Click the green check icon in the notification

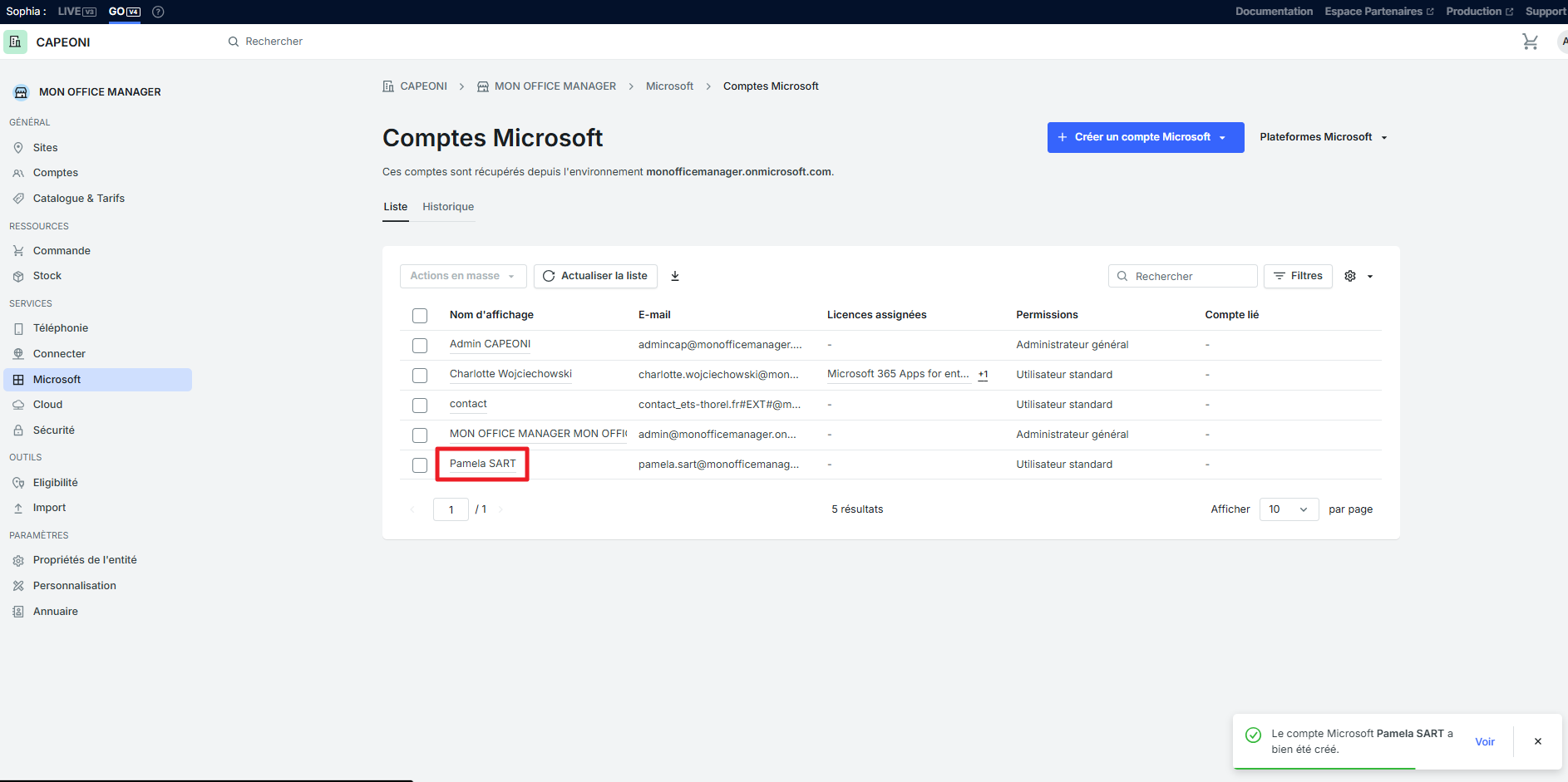(1253, 735)
